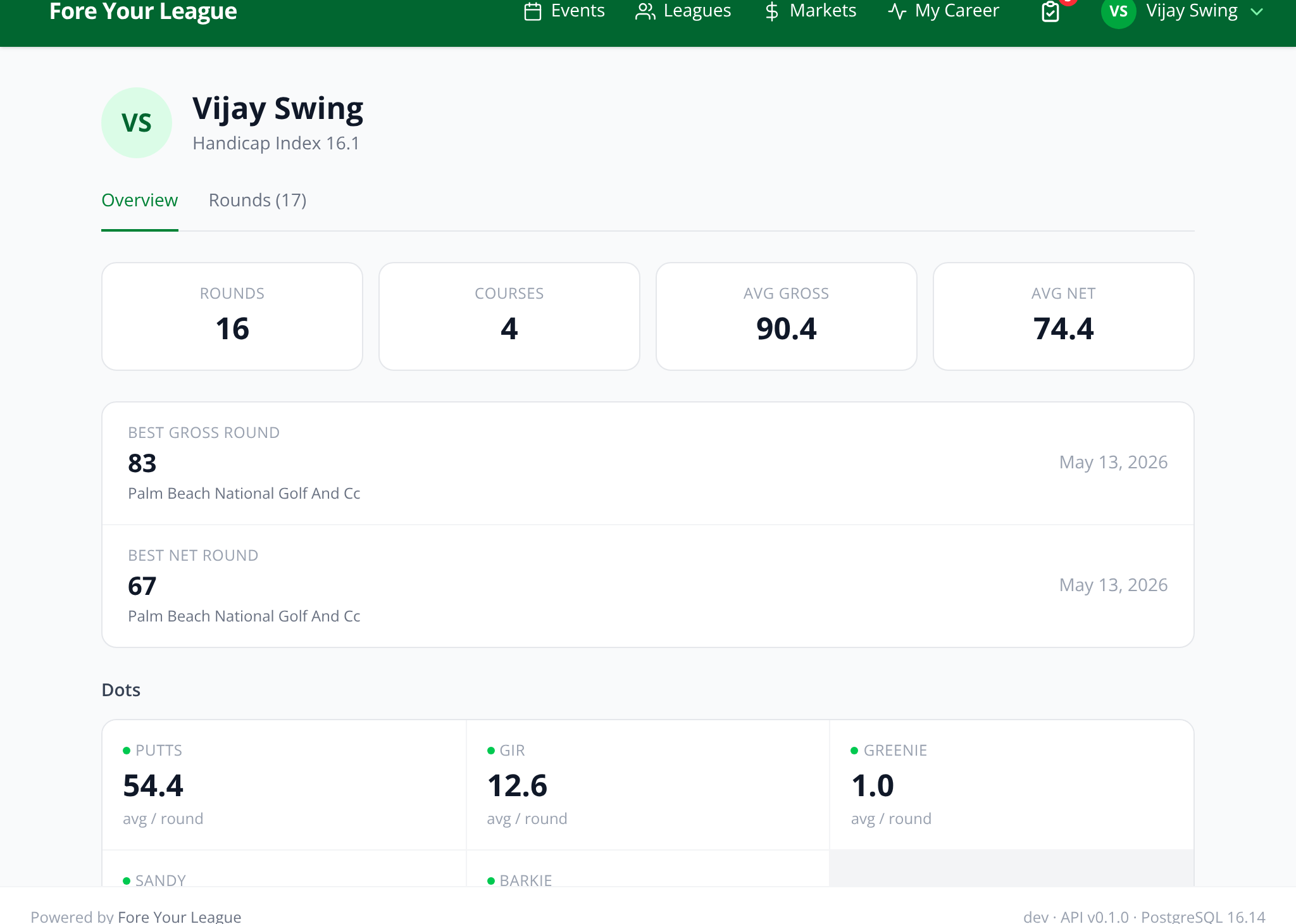Click the Avg Gross 90.4 card

(787, 316)
